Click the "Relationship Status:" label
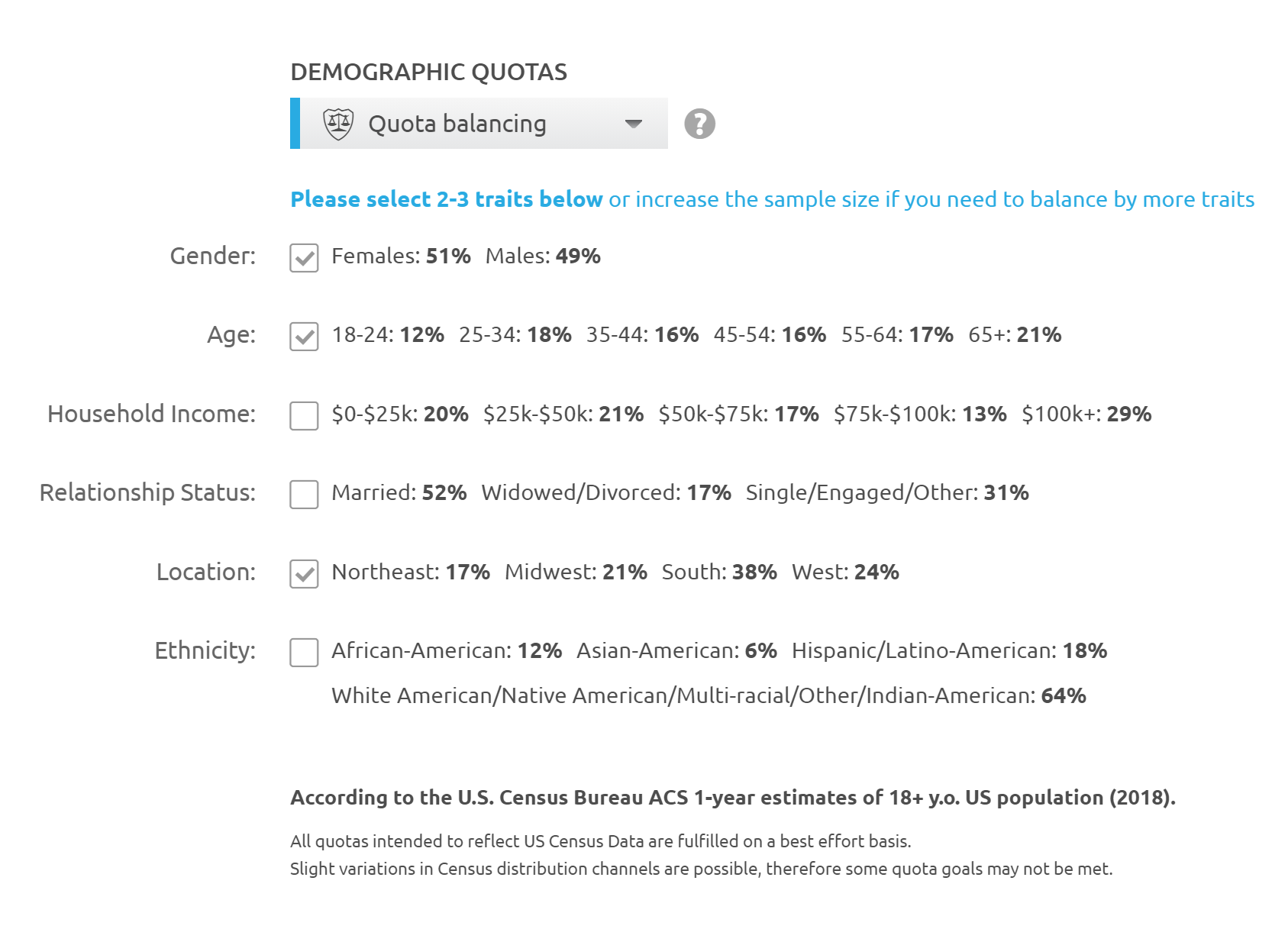The image size is (1288, 929). point(147,492)
